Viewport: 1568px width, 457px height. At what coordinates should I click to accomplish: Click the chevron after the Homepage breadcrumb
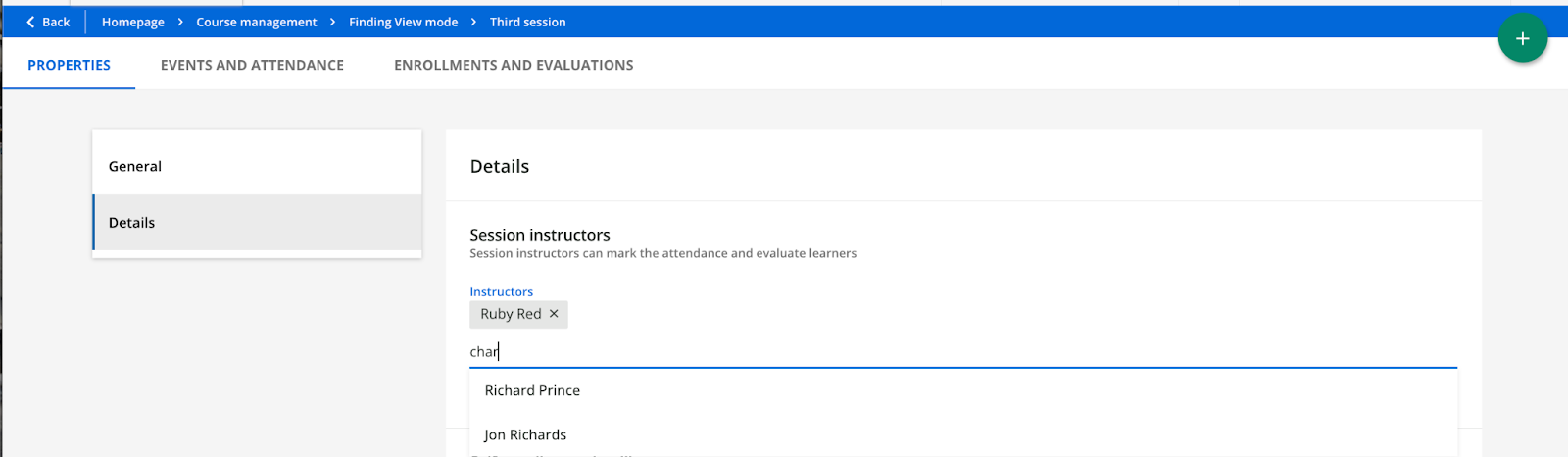click(x=180, y=22)
